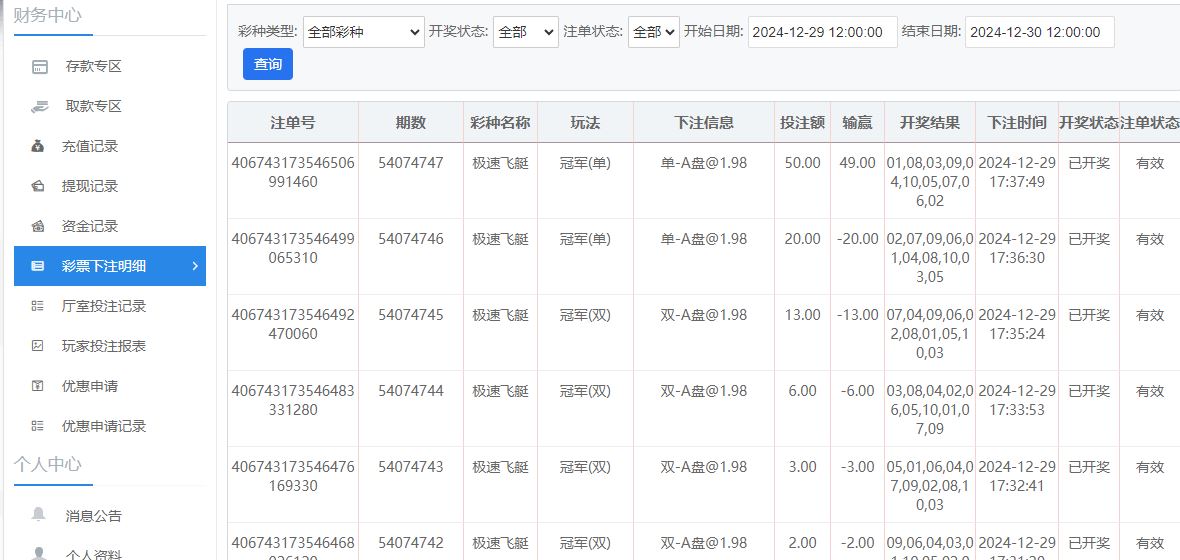The height and width of the screenshot is (560, 1180).
Task: Click the 充值记录 money bag icon
Action: [38, 146]
